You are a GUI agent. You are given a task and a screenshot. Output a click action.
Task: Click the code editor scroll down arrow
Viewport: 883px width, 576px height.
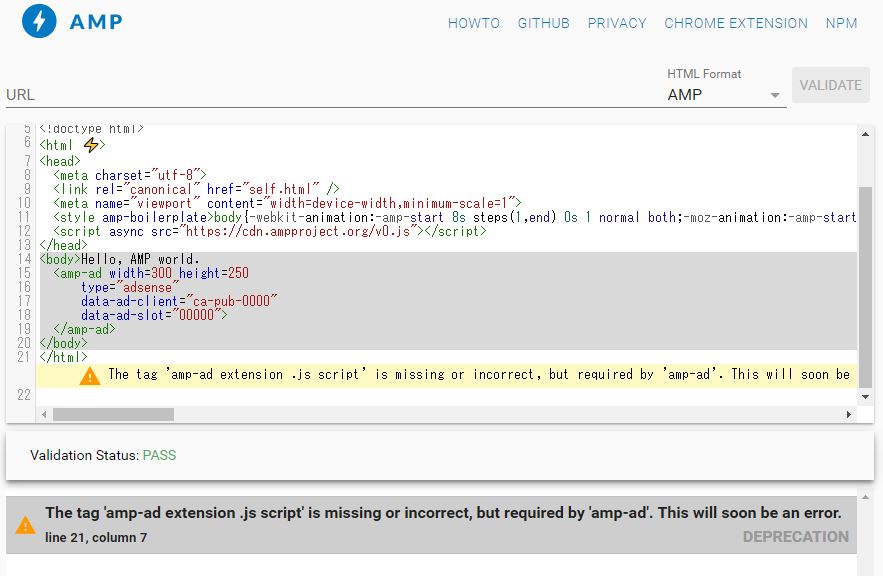point(866,396)
